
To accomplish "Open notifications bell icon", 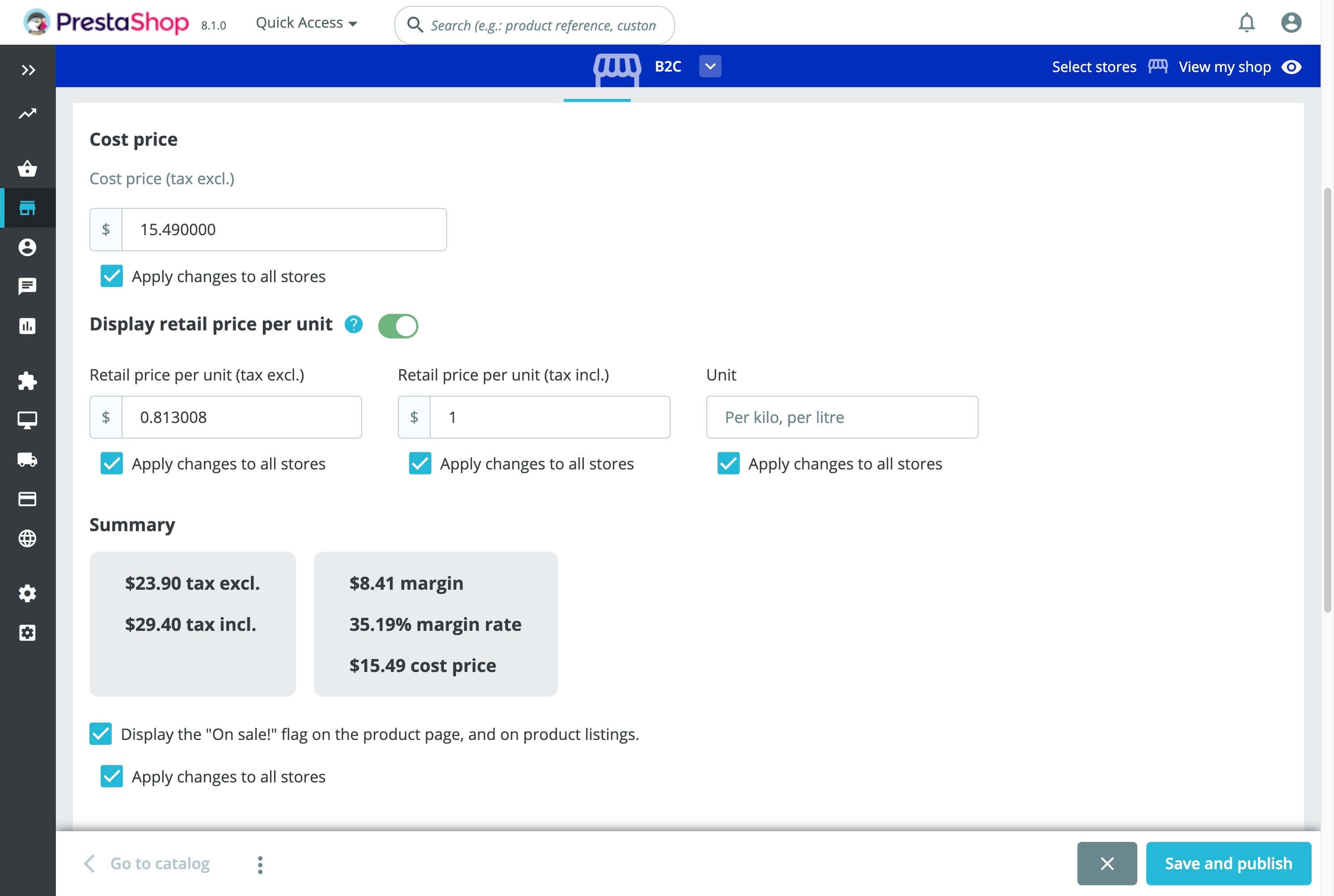I will pos(1246,23).
